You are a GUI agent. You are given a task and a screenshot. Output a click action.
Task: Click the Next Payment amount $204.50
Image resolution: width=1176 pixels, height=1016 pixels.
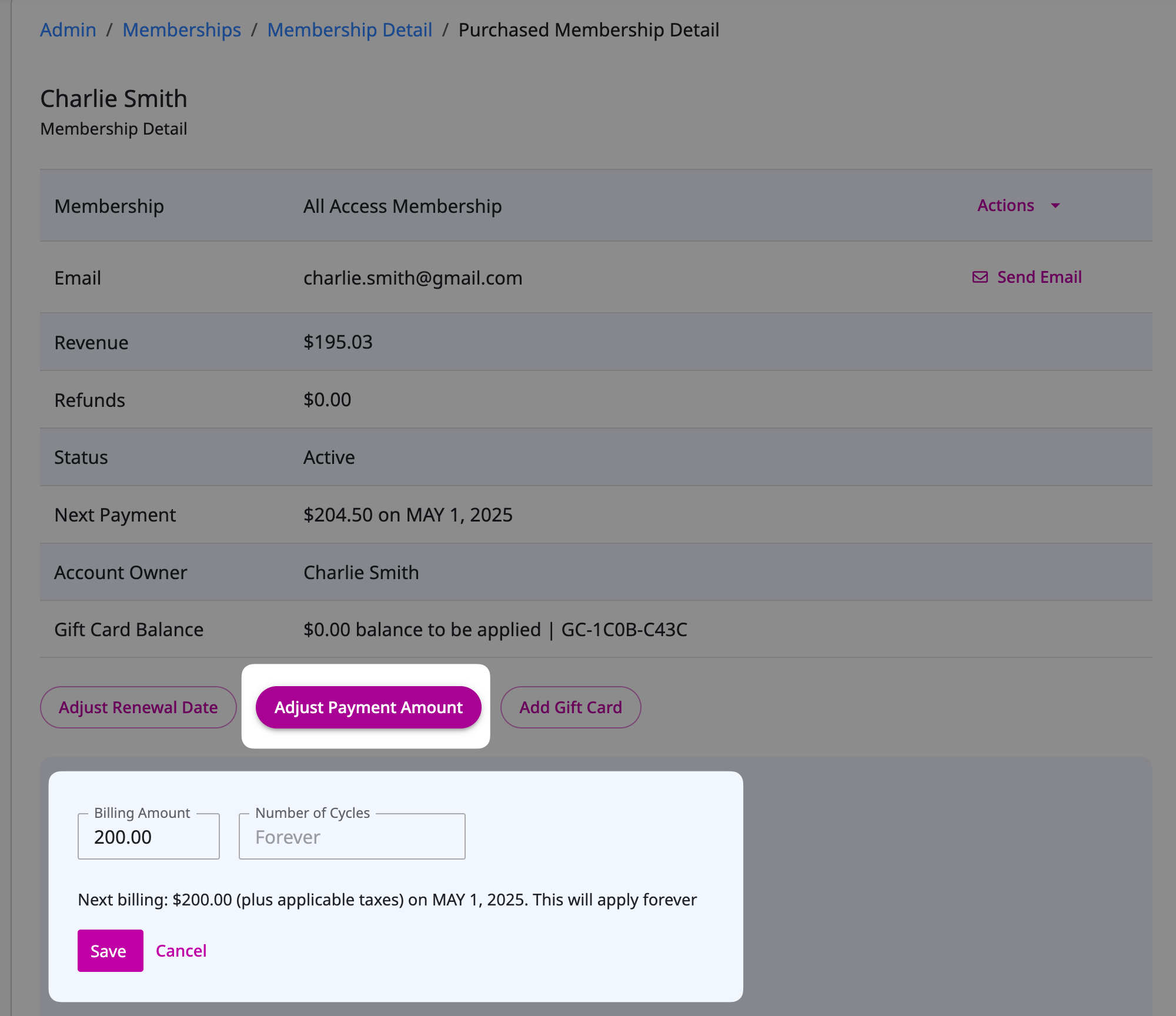coord(340,514)
